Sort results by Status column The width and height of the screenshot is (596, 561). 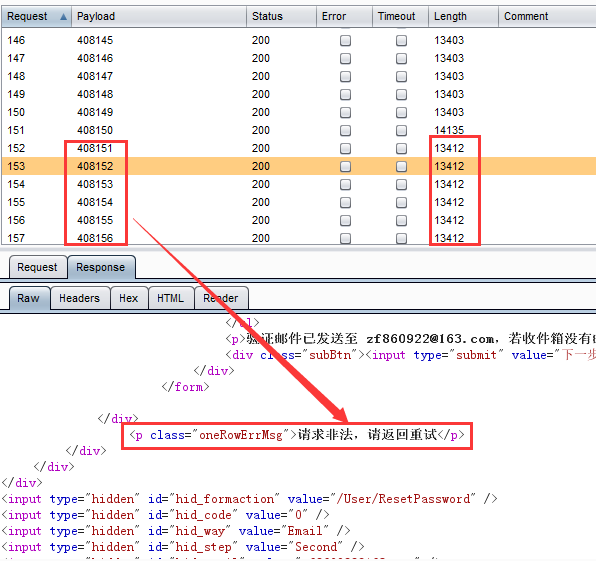click(281, 16)
